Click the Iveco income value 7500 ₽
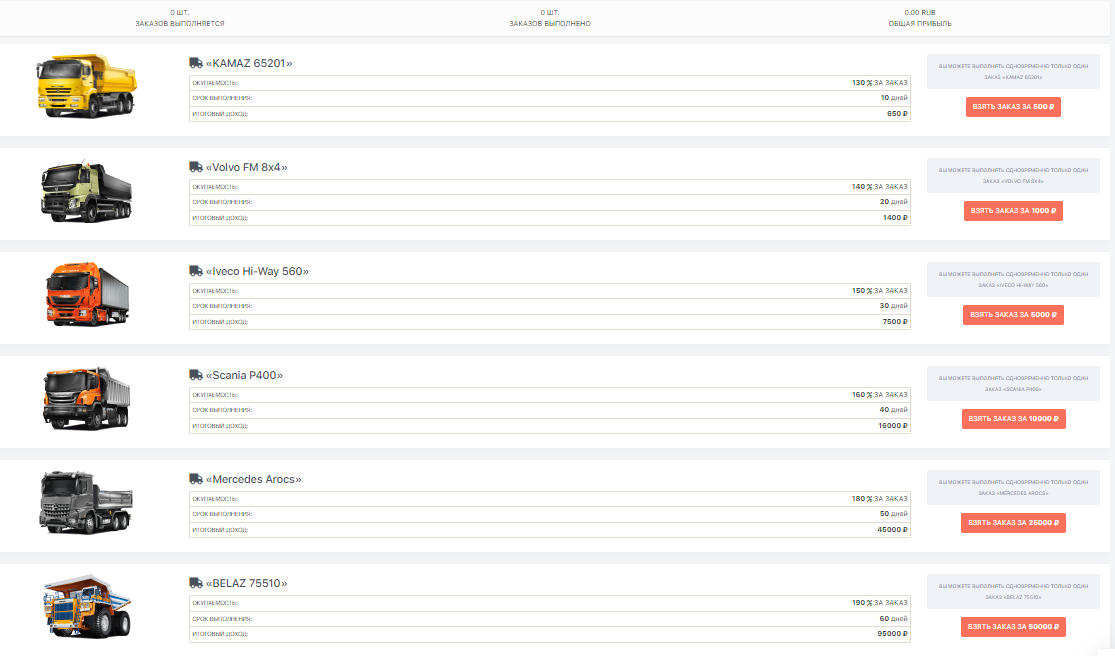Image resolution: width=1115 pixels, height=656 pixels. click(895, 322)
